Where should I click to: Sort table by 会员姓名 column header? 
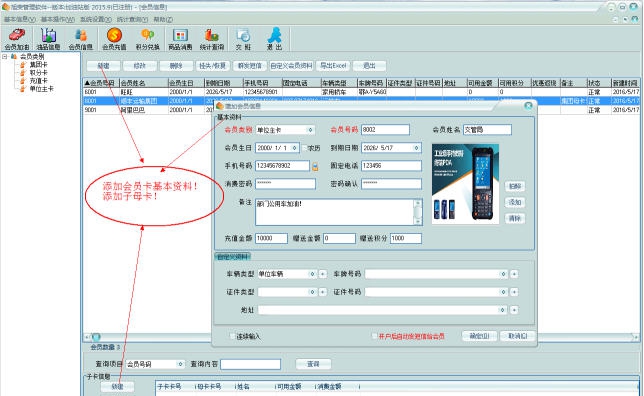144,83
